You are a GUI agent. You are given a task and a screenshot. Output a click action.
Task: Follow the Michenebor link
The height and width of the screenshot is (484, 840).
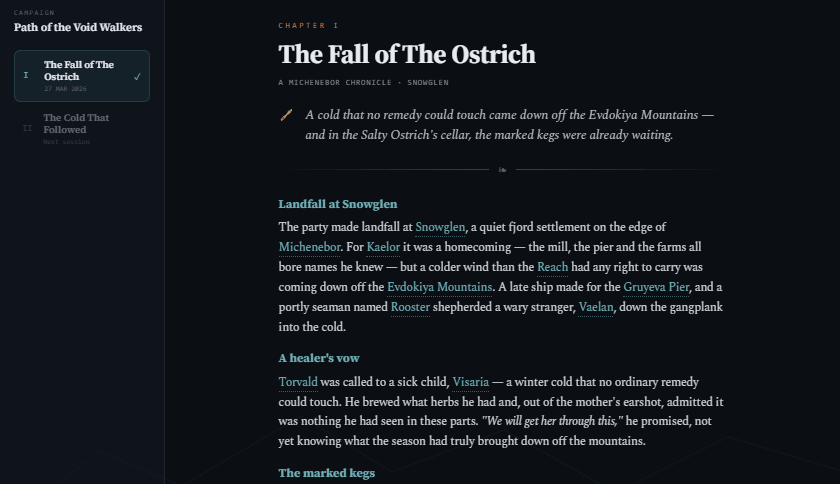click(309, 247)
